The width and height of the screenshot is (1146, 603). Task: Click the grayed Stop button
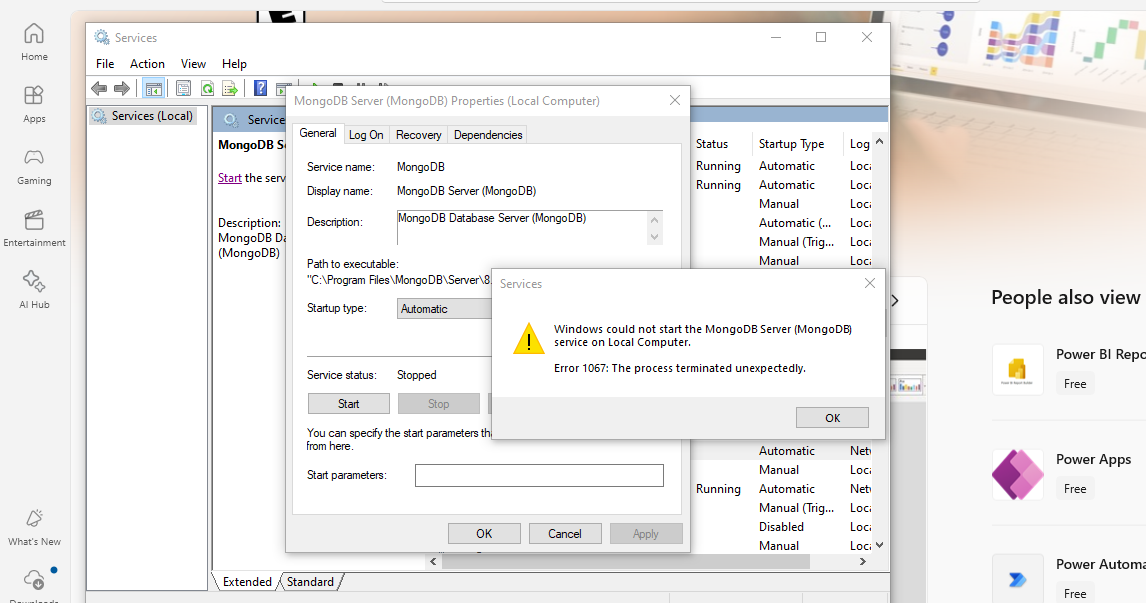439,403
